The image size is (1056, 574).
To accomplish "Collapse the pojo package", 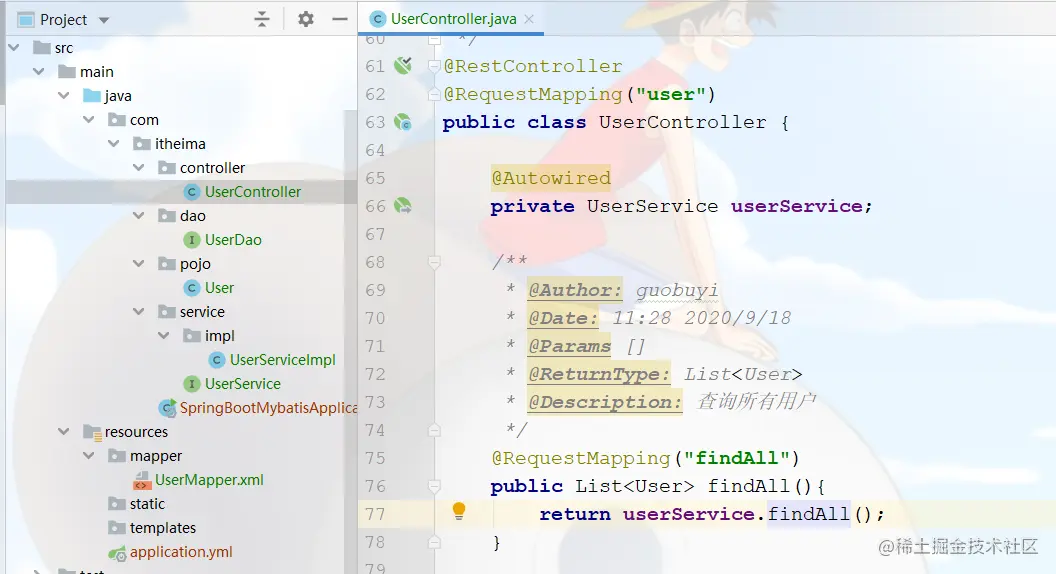I will click(x=139, y=263).
